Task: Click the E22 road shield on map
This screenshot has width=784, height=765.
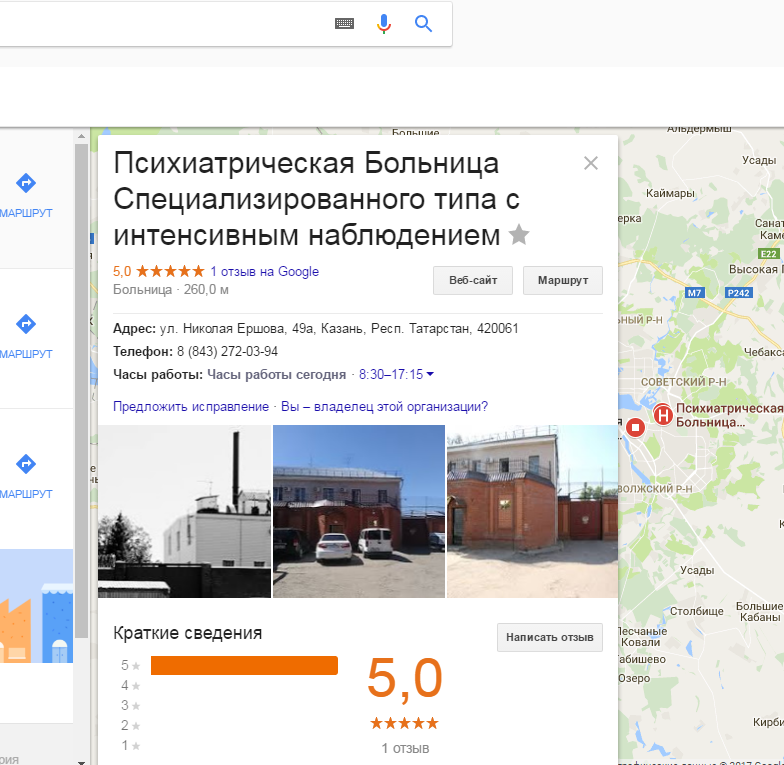Action: (768, 254)
